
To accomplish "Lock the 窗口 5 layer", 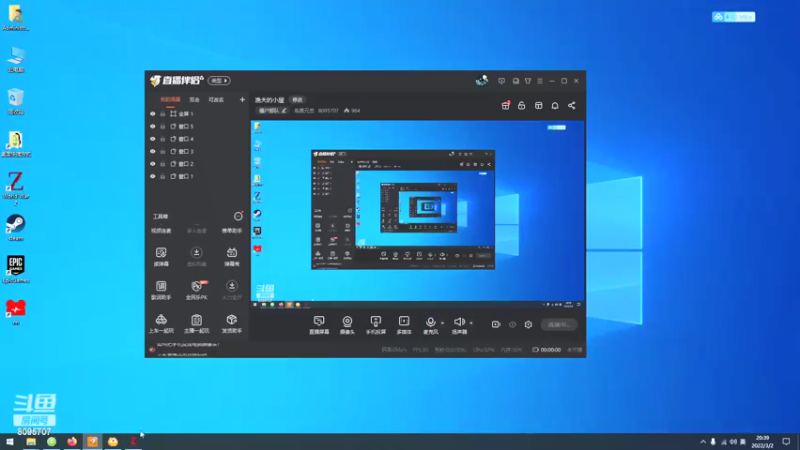I will (163, 127).
